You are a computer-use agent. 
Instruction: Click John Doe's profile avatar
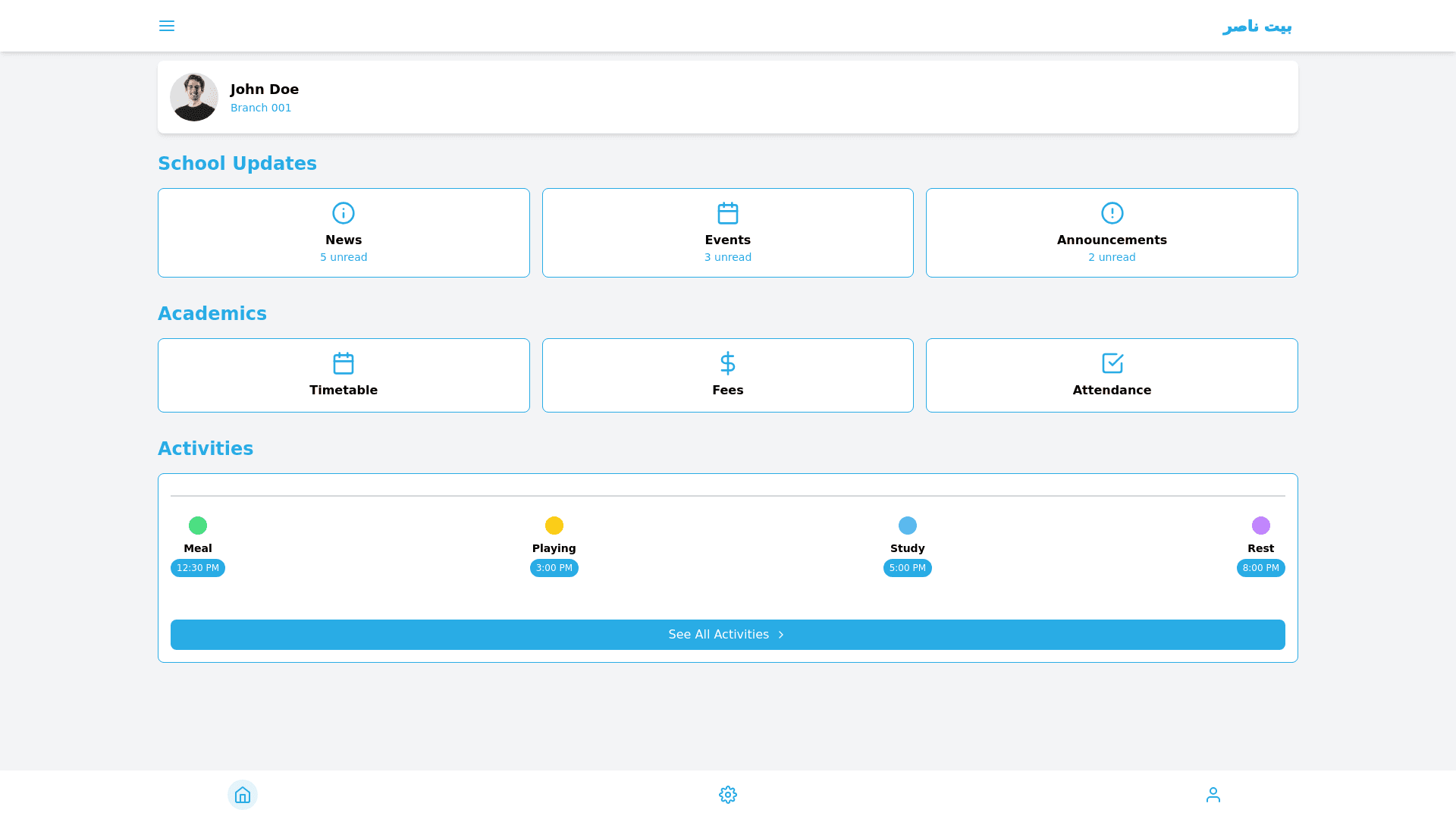point(194,97)
